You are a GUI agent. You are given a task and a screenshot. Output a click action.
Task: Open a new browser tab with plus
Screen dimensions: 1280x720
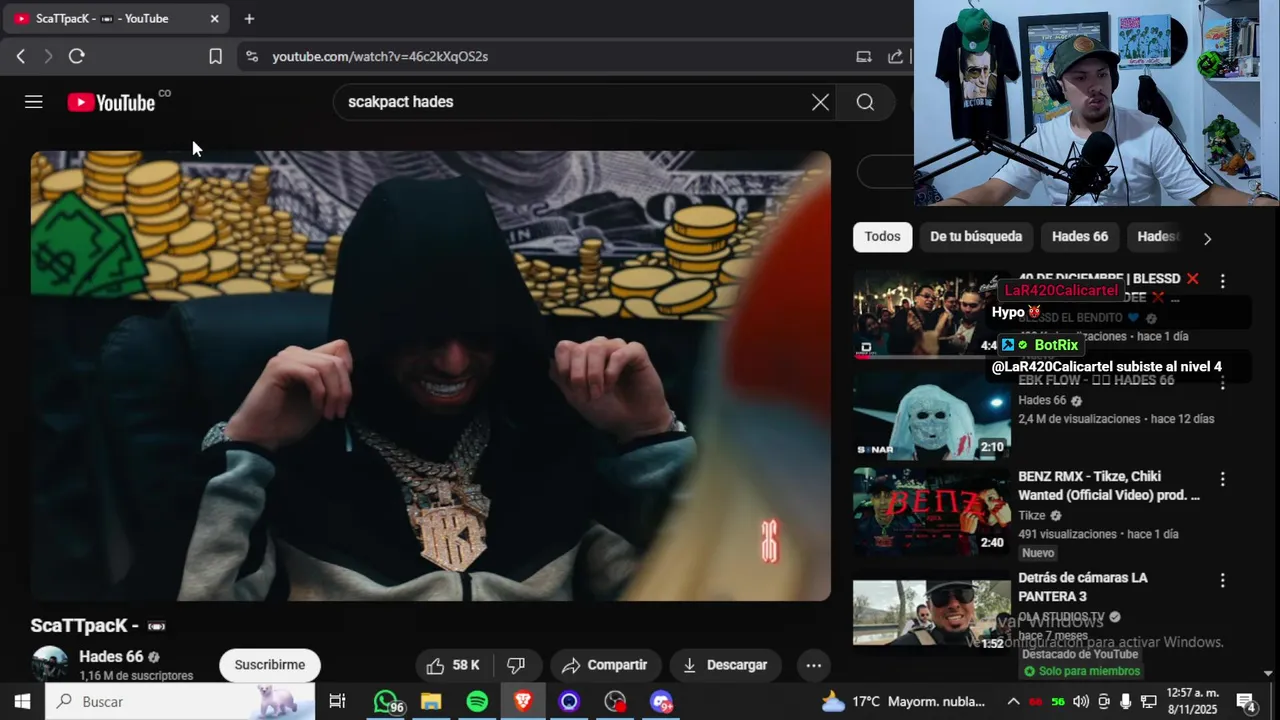click(249, 18)
